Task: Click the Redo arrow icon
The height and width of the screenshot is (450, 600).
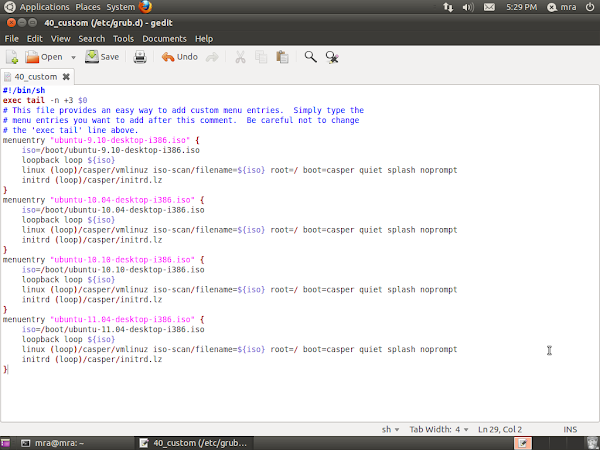Action: (x=212, y=57)
